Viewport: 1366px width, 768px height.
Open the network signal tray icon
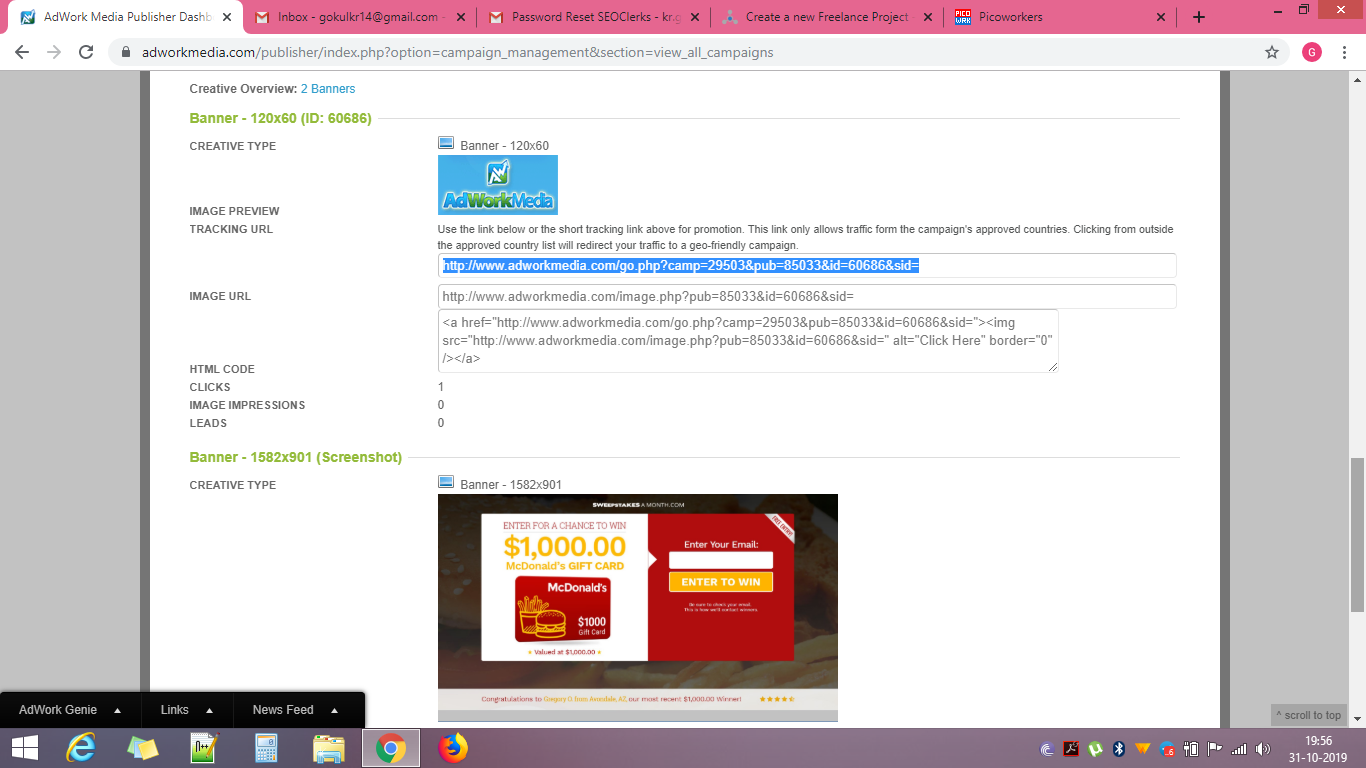[x=1240, y=749]
